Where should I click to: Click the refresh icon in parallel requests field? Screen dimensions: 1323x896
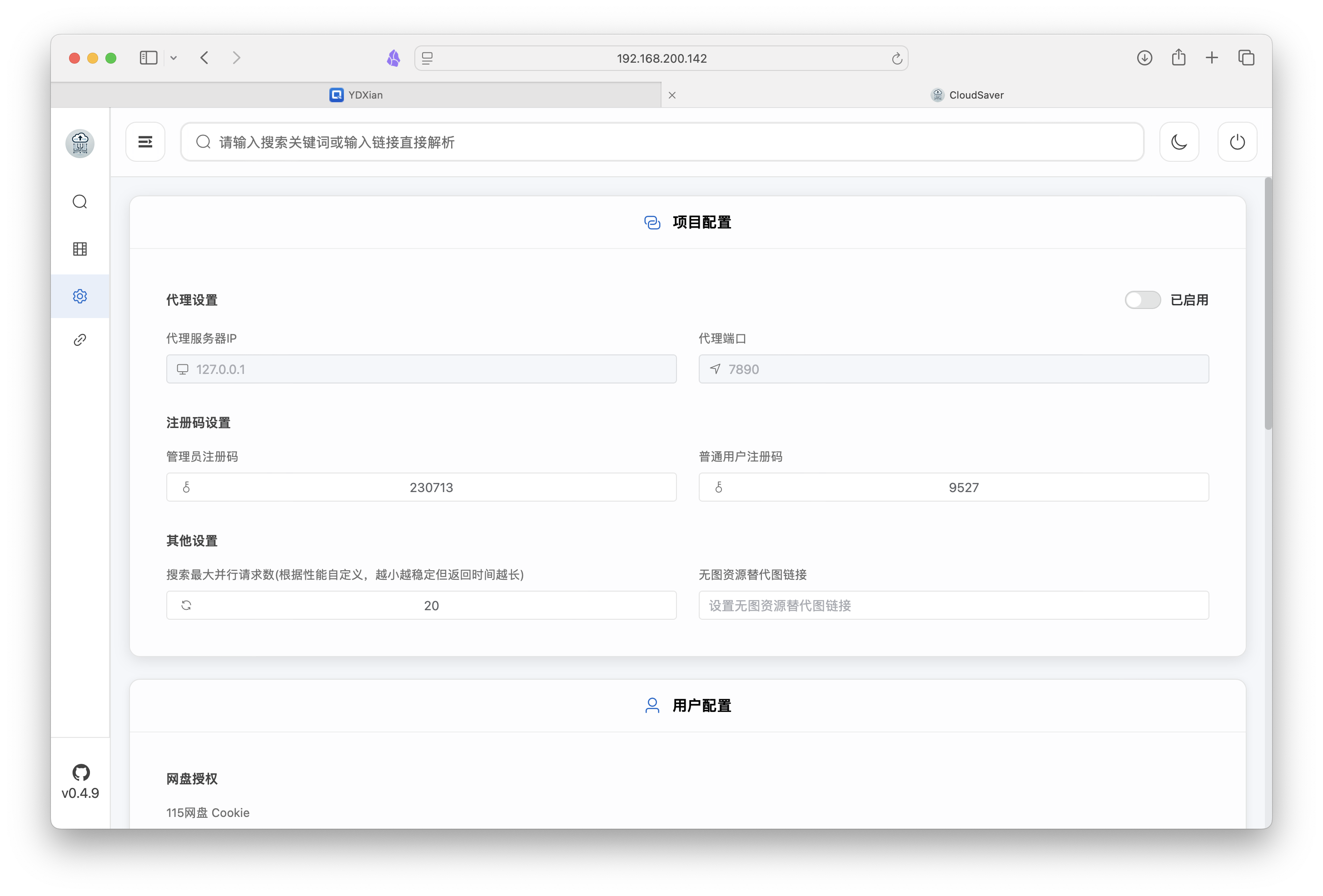[186, 605]
